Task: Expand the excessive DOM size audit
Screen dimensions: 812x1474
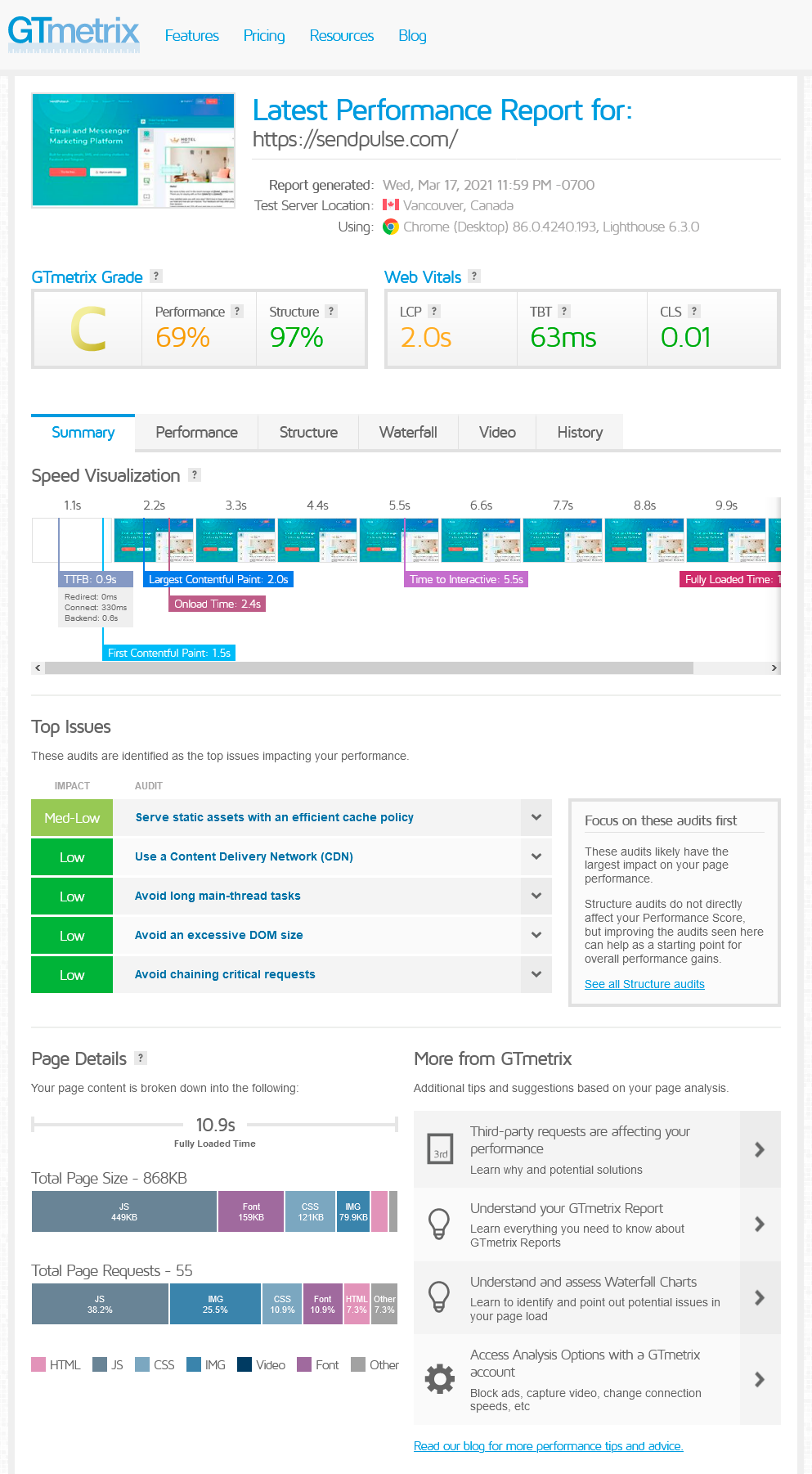Action: 536,935
